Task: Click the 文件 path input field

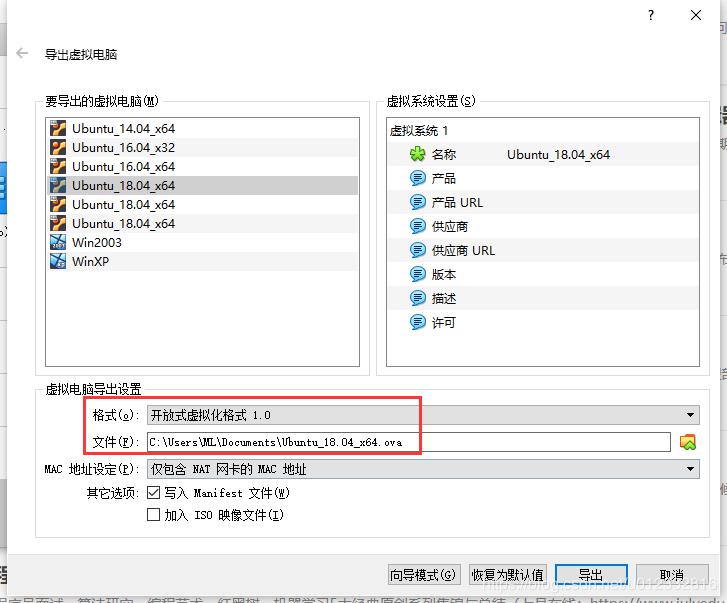Action: [x=408, y=442]
